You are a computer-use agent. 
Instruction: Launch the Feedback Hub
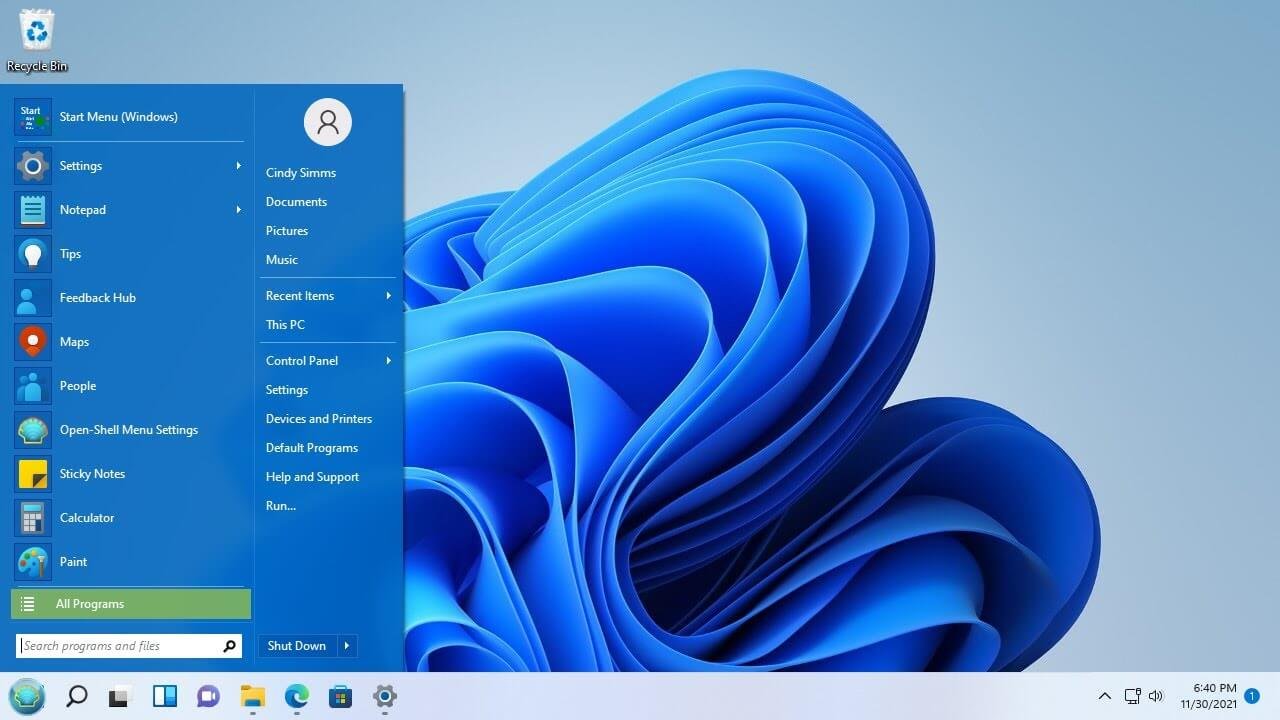click(97, 297)
